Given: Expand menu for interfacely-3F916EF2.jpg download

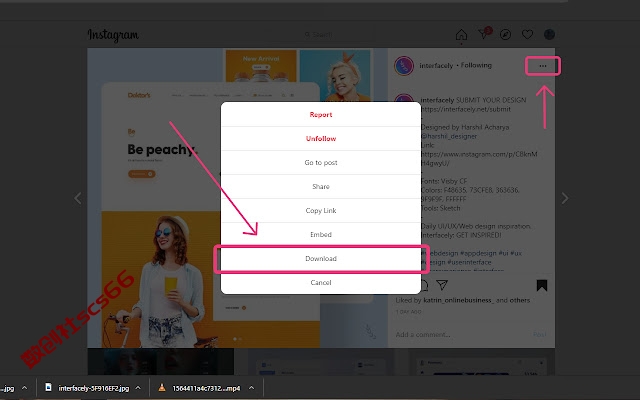Looking at the screenshot, I should pyautogui.click(x=138, y=388).
